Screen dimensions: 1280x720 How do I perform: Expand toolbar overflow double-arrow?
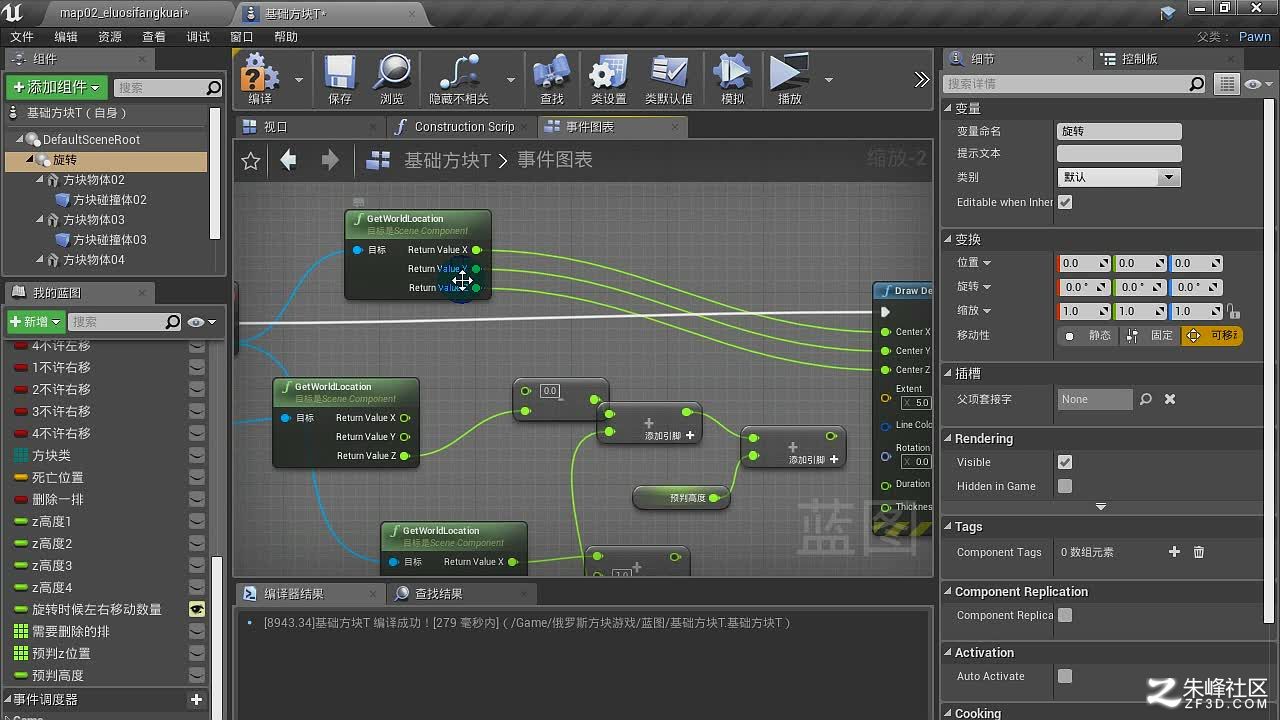click(922, 79)
